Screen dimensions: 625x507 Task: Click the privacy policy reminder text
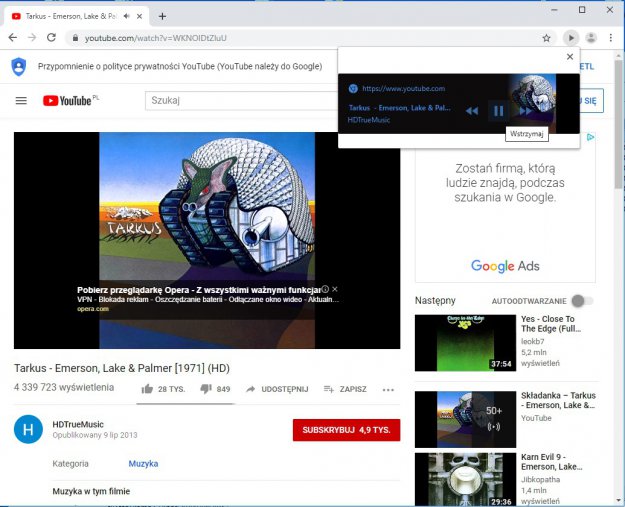180,66
